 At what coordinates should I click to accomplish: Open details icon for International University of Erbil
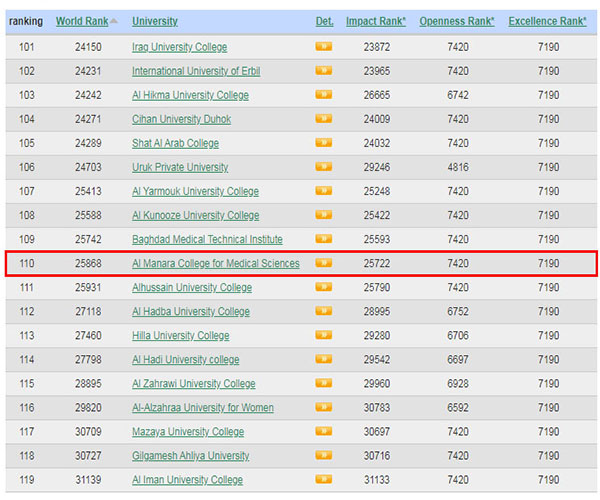pyautogui.click(x=323, y=71)
